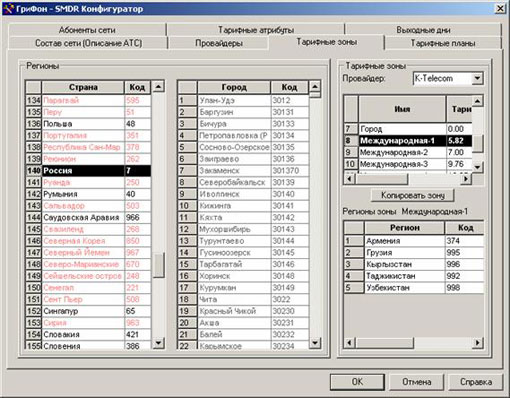Select the Парагвай country row

pyautogui.click(x=88, y=100)
